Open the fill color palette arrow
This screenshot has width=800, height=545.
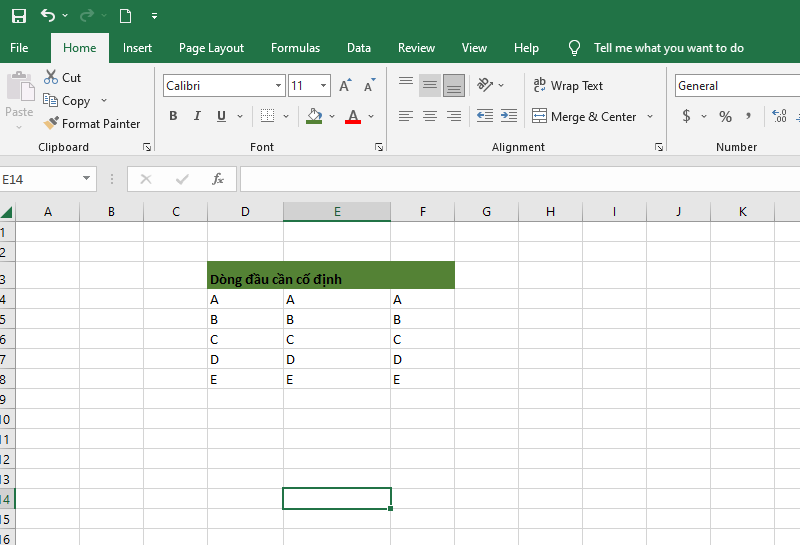point(332,116)
